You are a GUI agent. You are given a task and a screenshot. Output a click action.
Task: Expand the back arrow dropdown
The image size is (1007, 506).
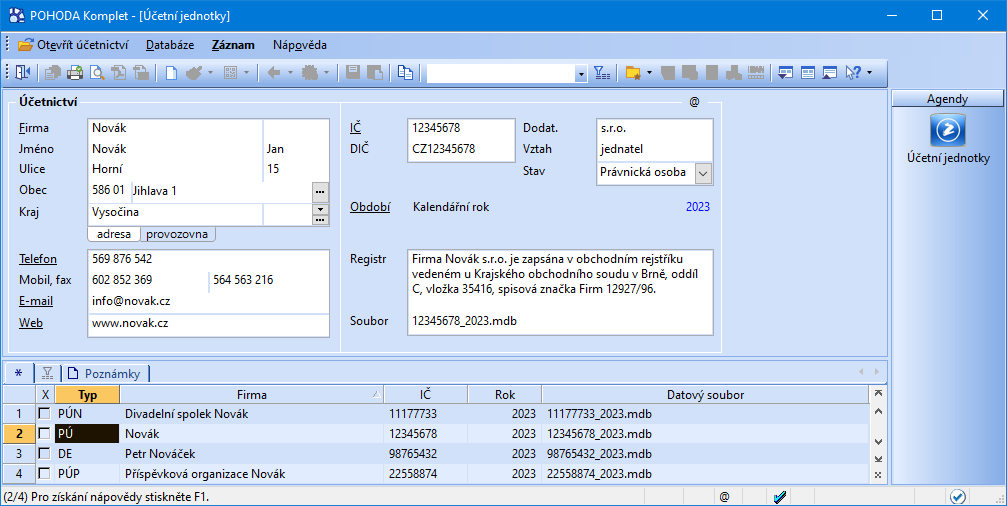pyautogui.click(x=290, y=73)
